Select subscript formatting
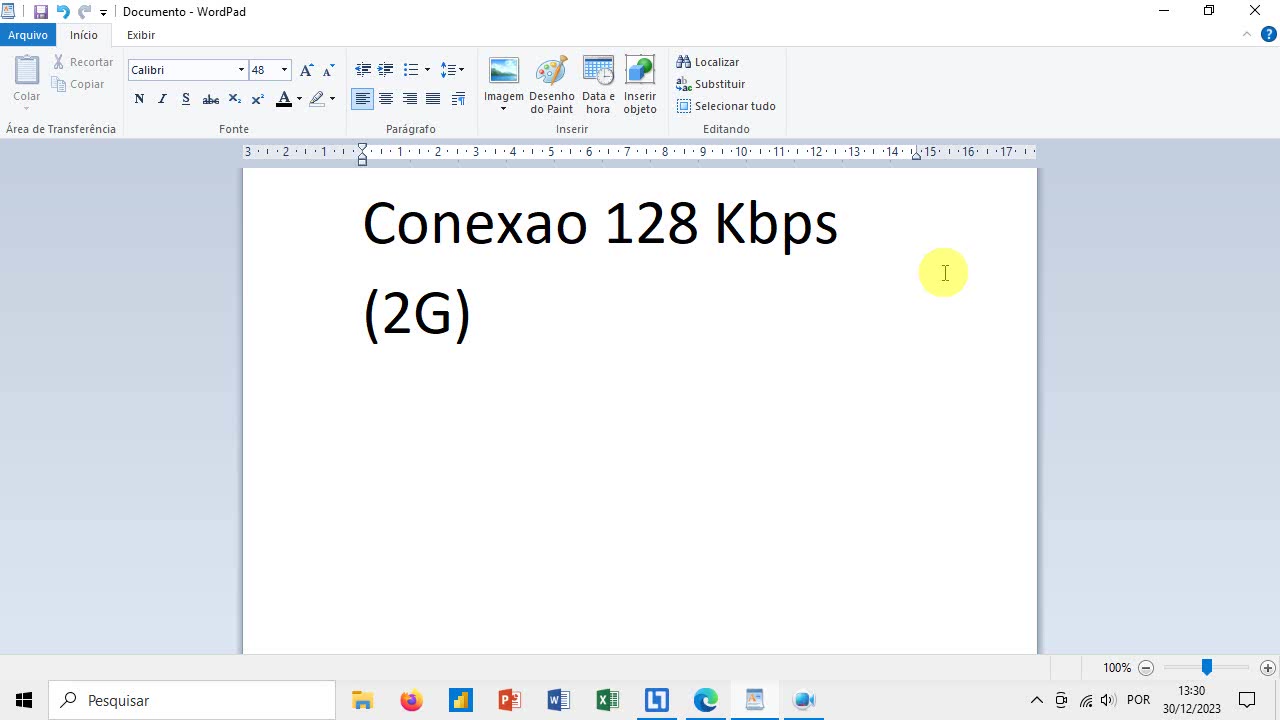This screenshot has height=720, width=1280. click(x=234, y=98)
